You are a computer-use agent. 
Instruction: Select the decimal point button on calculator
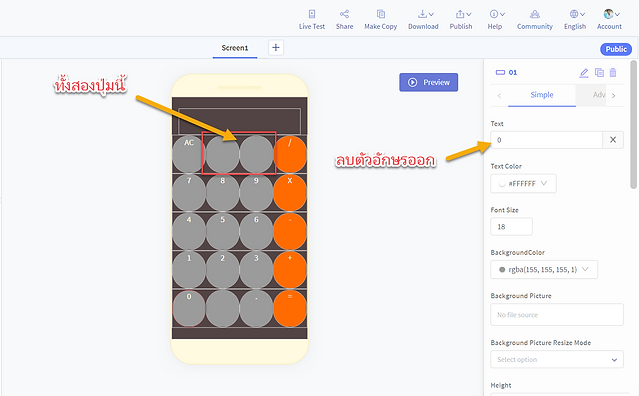coord(256,308)
